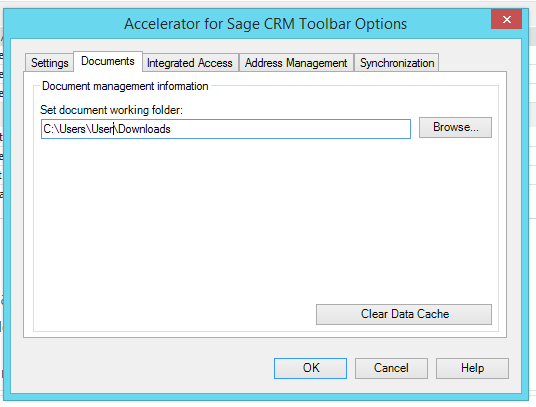Screen dimensions: 536x407
Task: Go to the Address Management tab
Action: 296,63
